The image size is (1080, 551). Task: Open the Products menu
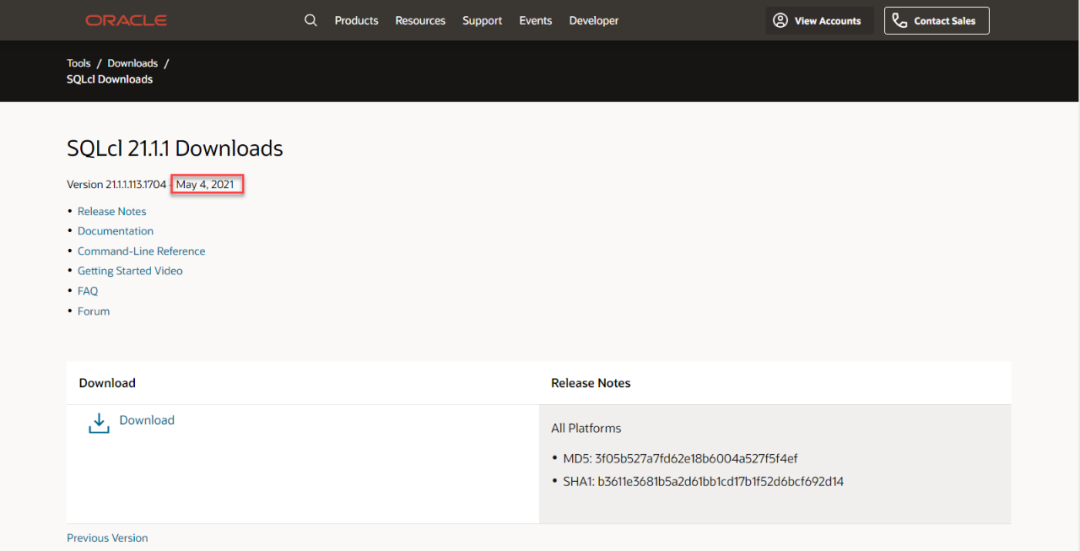pyautogui.click(x=357, y=20)
